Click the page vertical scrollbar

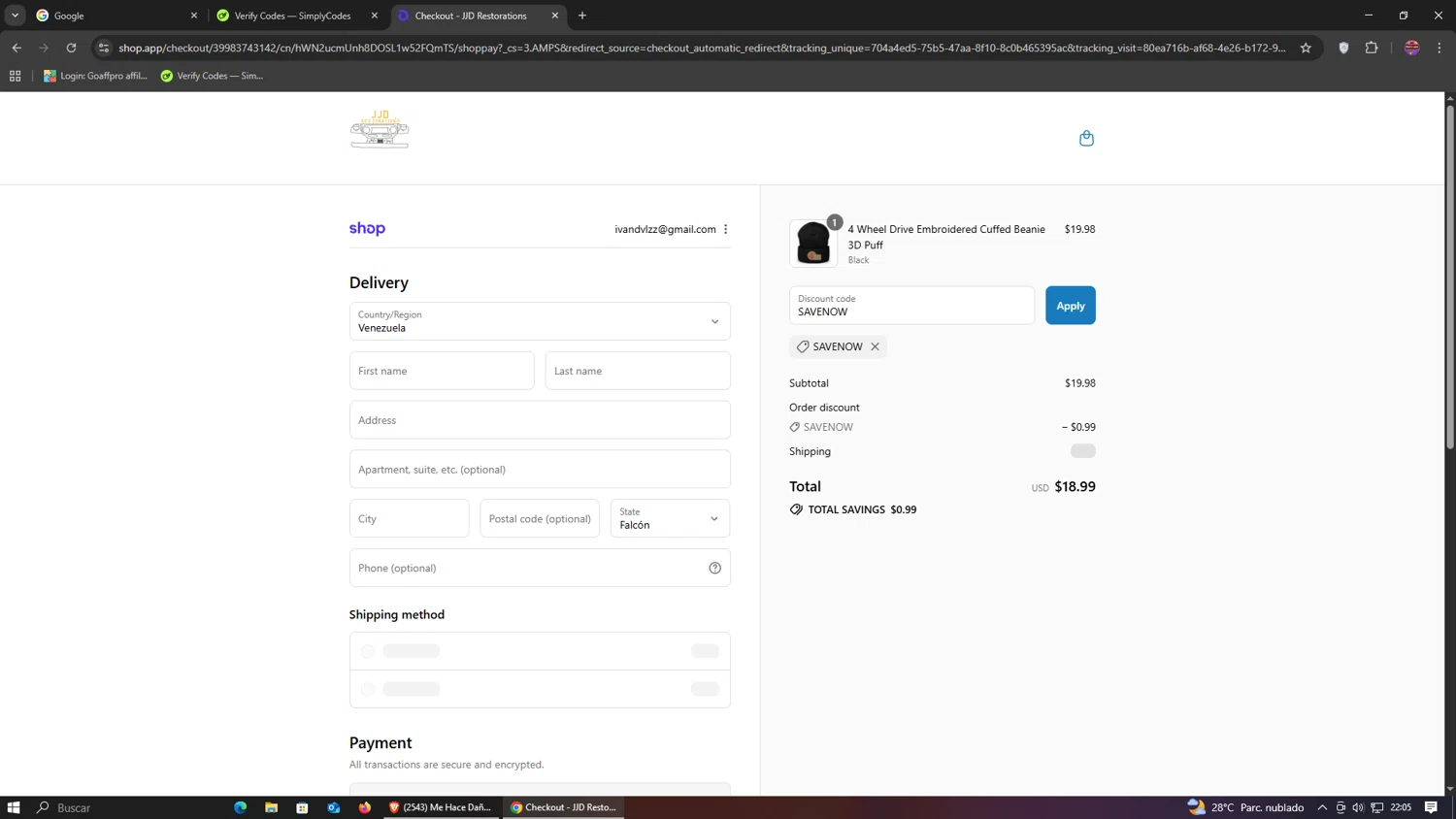coord(1450,277)
